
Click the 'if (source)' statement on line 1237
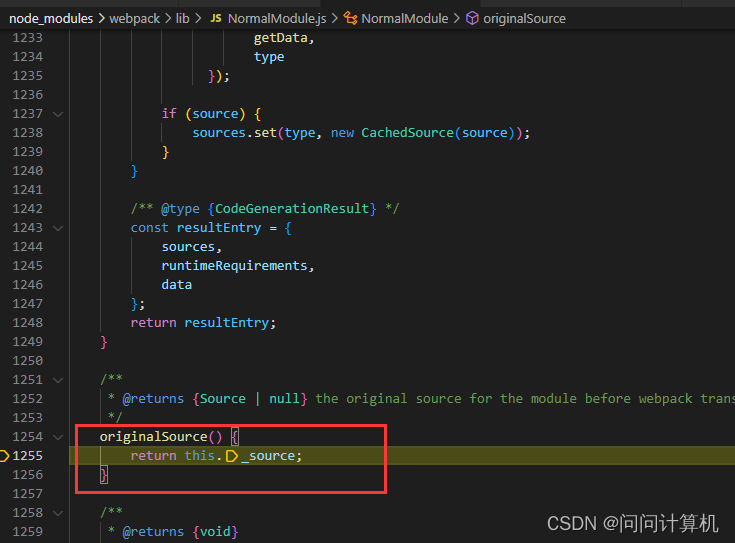203,114
